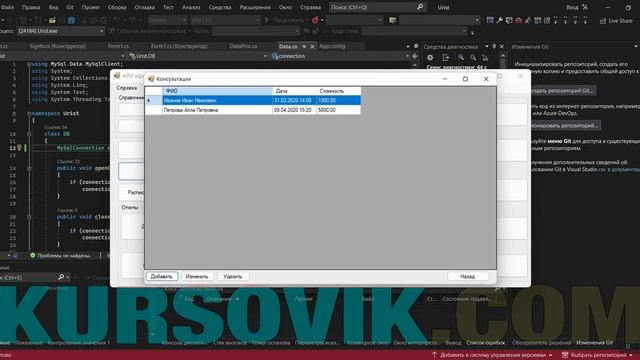Click Добавить в систему управления версиями
The image size is (640, 360).
[x=493, y=355]
